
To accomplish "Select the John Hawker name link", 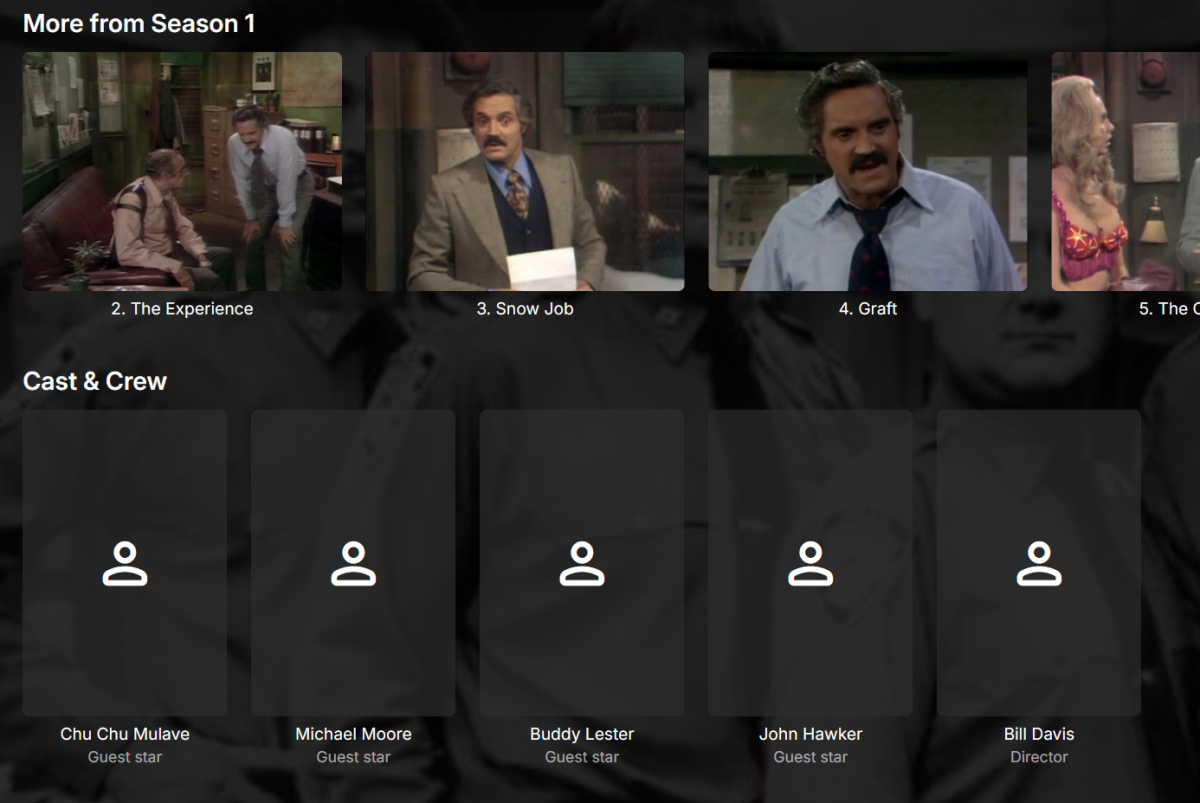I will pos(810,734).
